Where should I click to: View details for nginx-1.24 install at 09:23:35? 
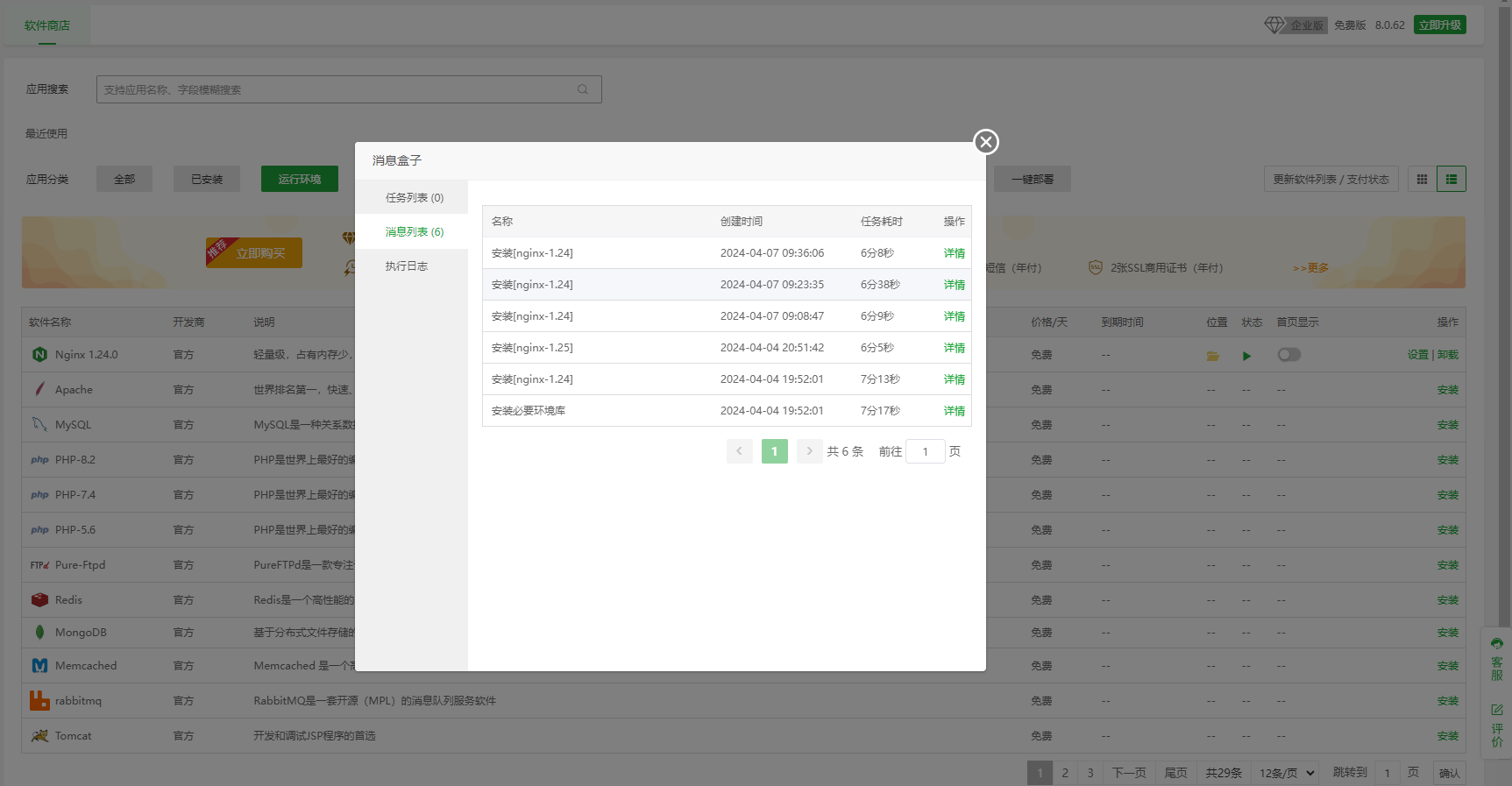954,285
